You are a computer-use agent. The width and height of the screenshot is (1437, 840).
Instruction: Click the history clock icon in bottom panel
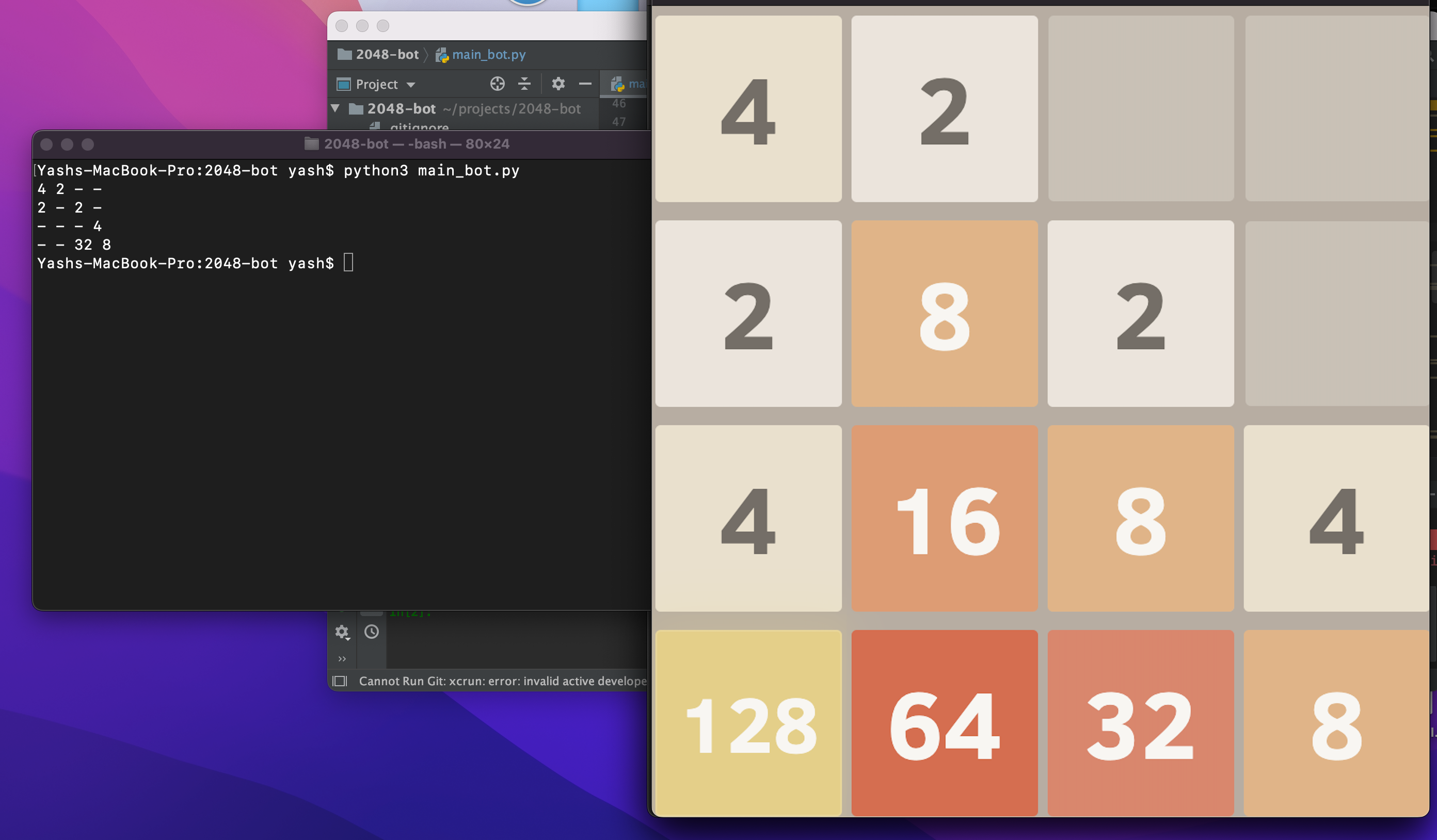[372, 632]
